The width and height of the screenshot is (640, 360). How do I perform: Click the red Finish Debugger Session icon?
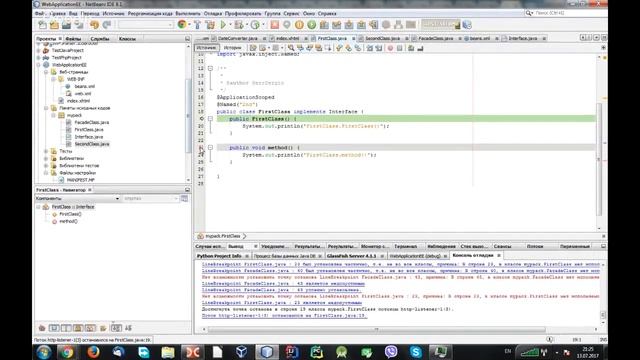click(274, 25)
